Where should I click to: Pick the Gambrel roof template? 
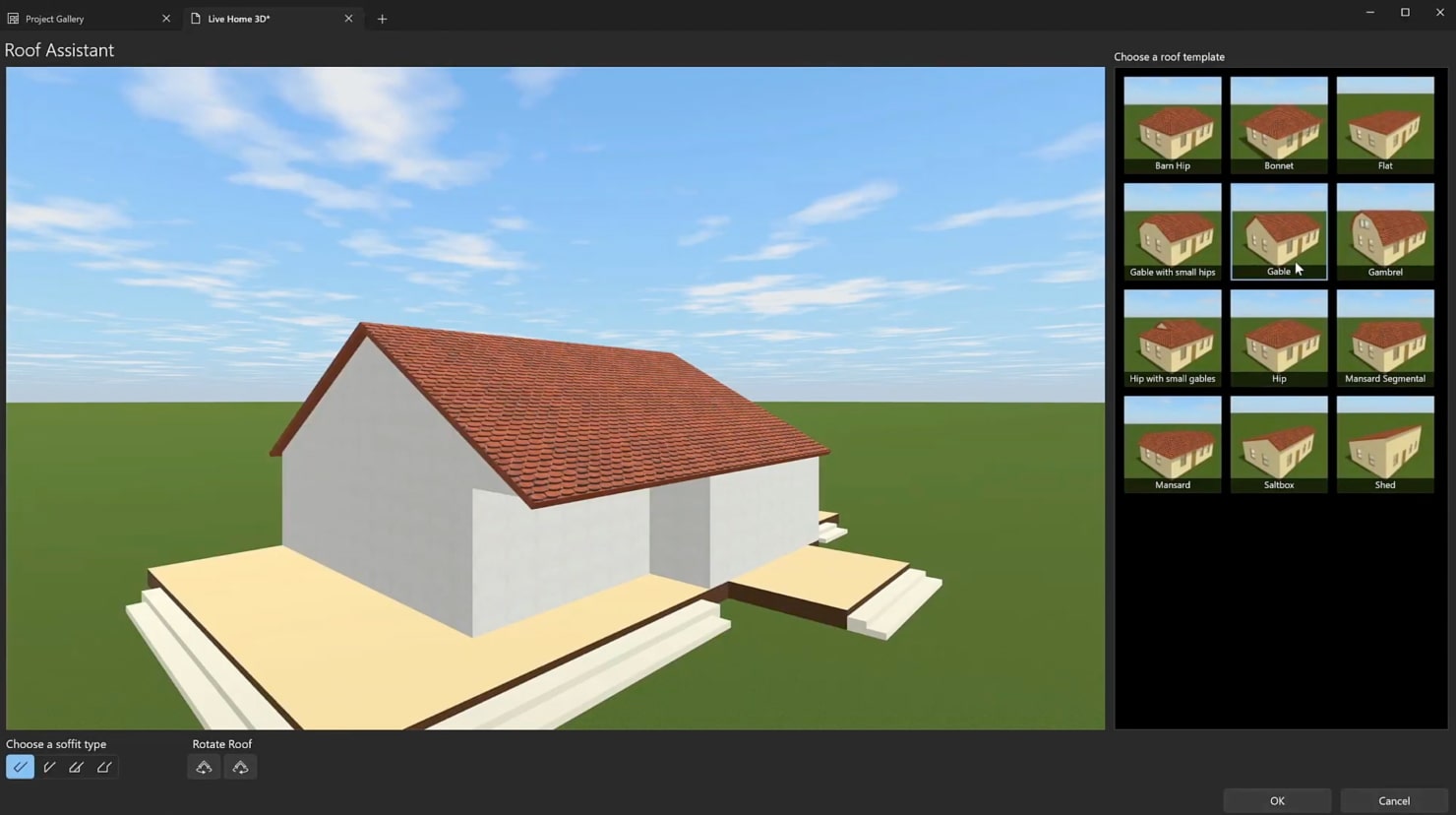tap(1384, 231)
